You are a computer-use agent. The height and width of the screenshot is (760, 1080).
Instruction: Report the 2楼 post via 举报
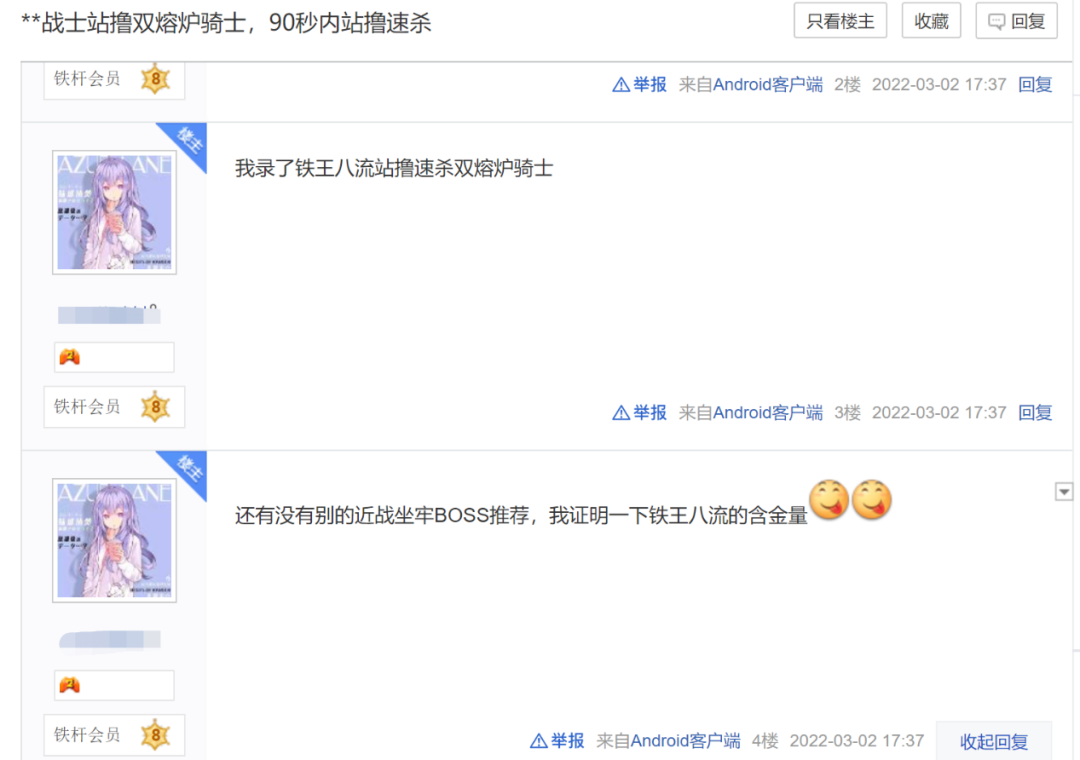click(639, 85)
